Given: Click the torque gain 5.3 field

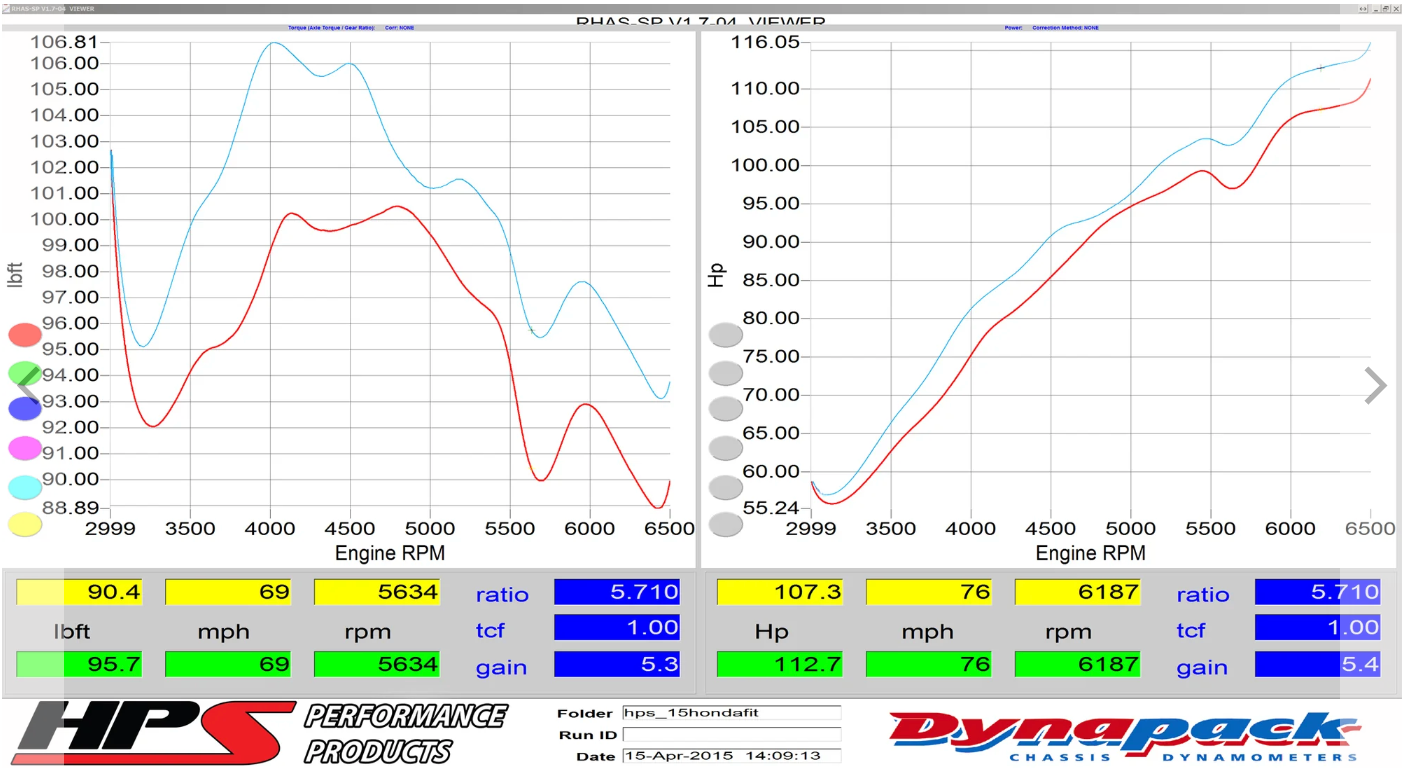Looking at the screenshot, I should coord(617,664).
